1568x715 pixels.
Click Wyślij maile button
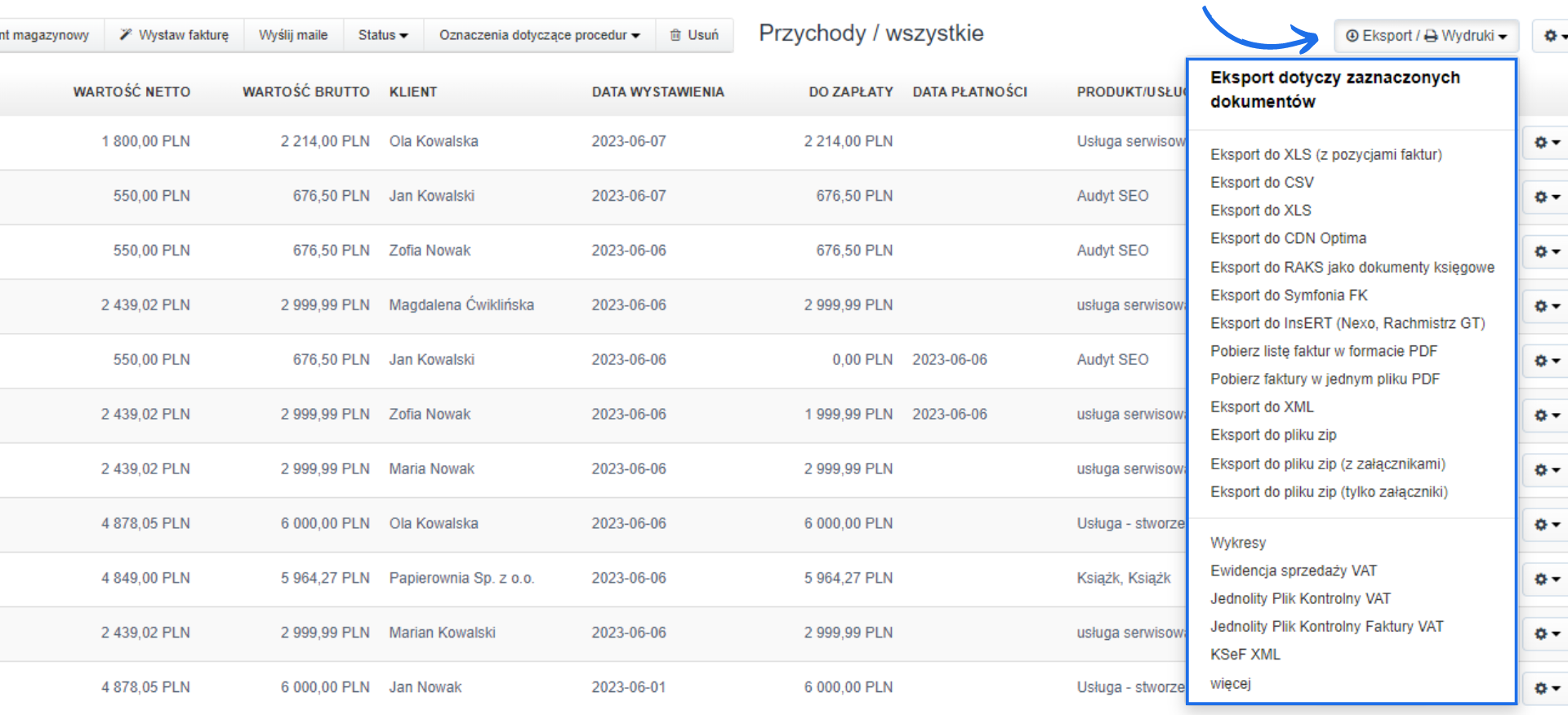click(x=293, y=35)
